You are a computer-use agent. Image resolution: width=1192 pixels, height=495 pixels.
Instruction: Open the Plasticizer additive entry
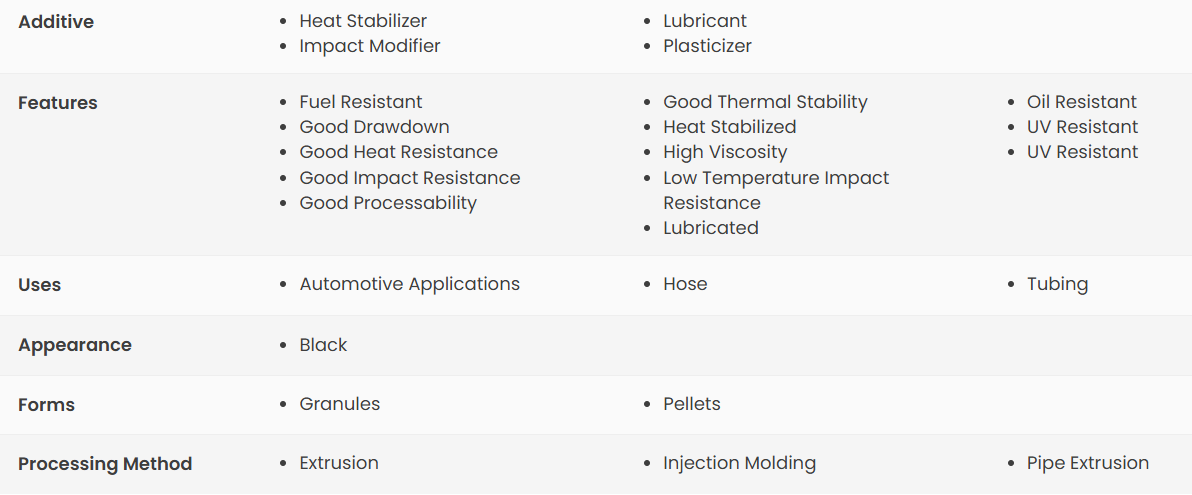pyautogui.click(x=707, y=46)
